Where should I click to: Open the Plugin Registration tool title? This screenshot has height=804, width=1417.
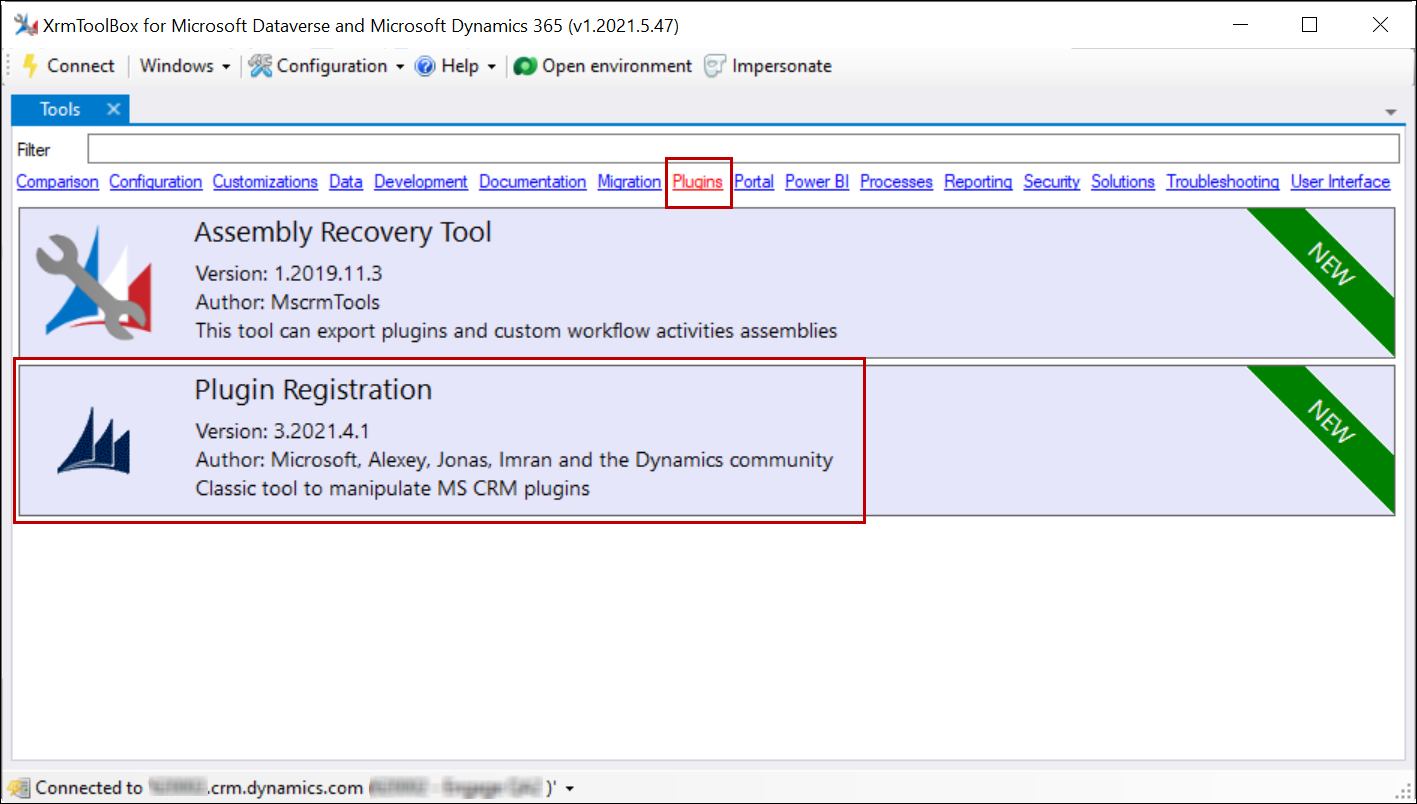pos(313,390)
